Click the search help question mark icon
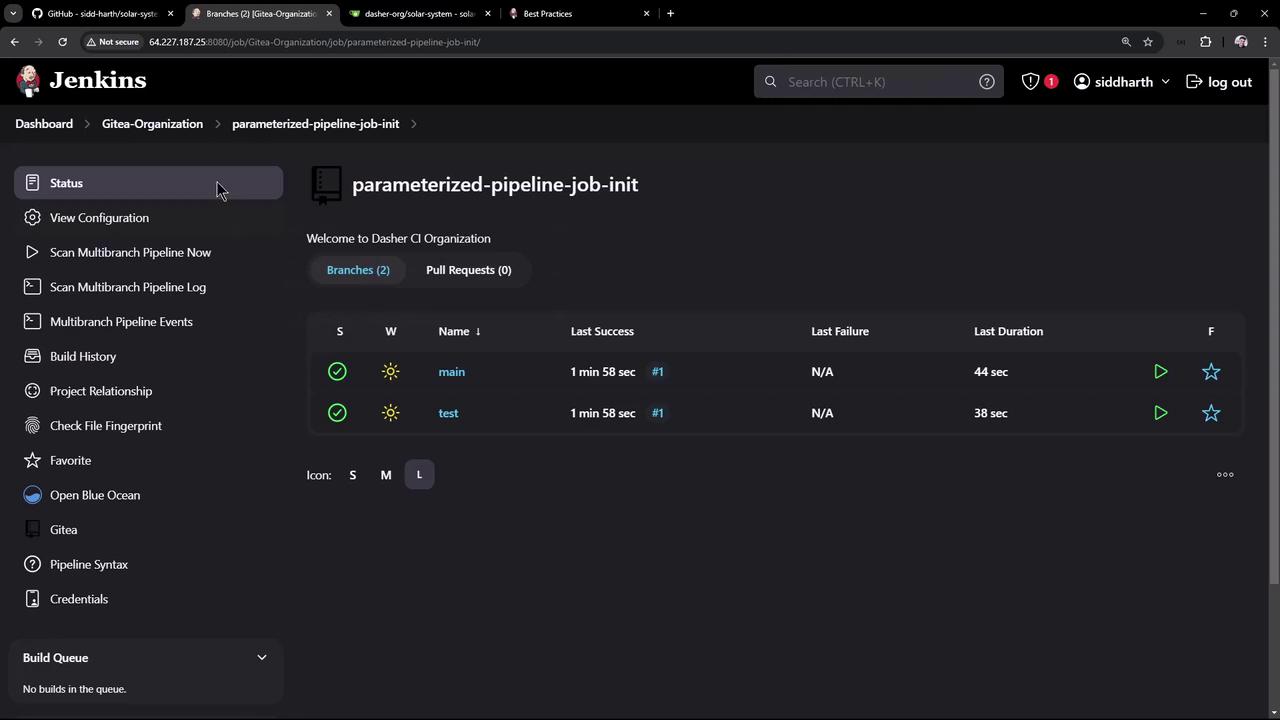The height and width of the screenshot is (720, 1280). pyautogui.click(x=986, y=82)
